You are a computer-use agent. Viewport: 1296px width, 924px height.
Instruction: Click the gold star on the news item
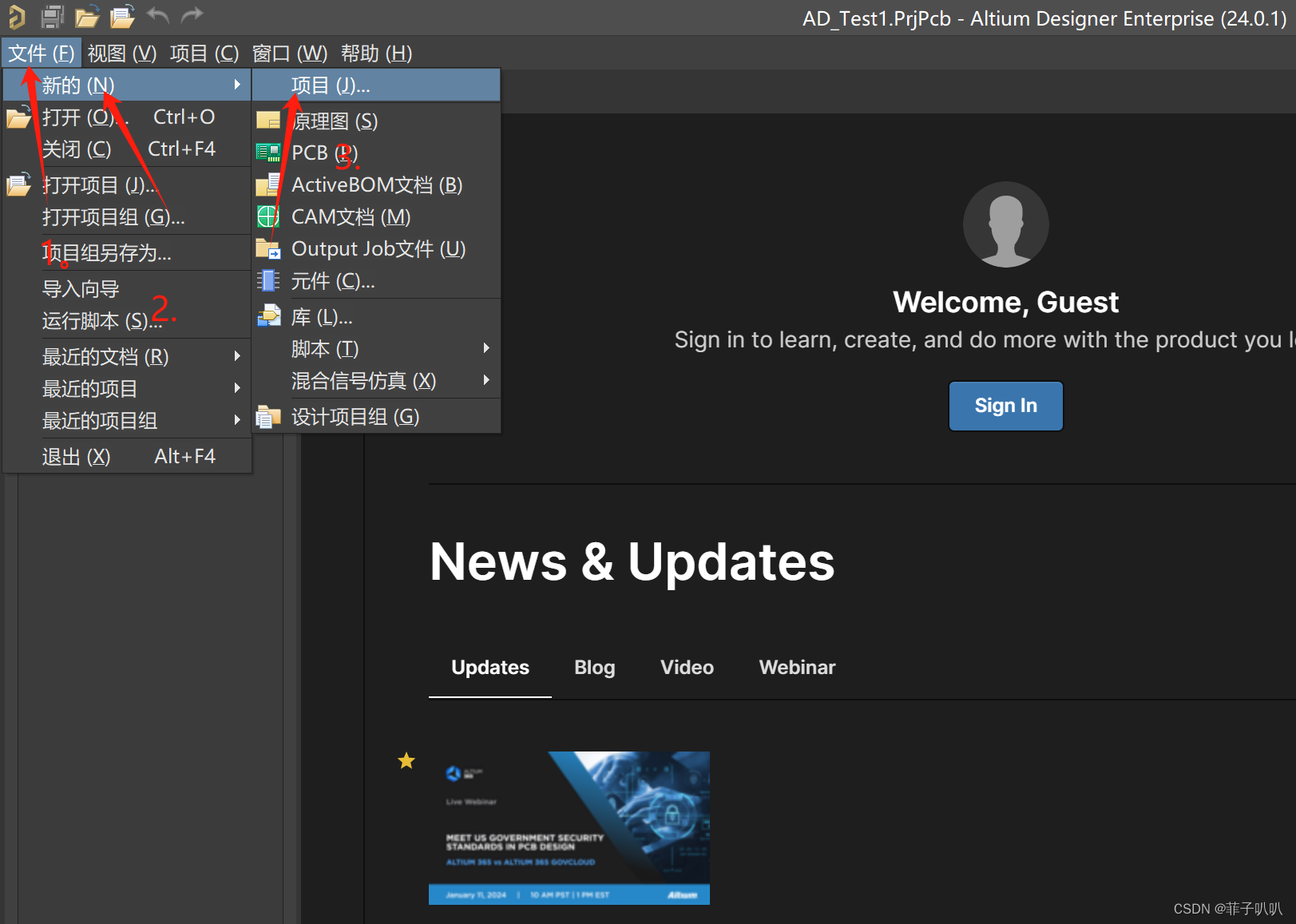coord(406,761)
